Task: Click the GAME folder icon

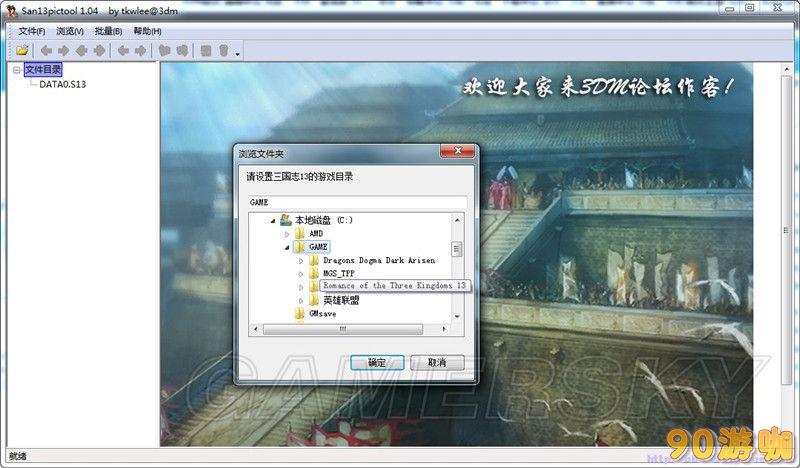Action: [x=300, y=247]
